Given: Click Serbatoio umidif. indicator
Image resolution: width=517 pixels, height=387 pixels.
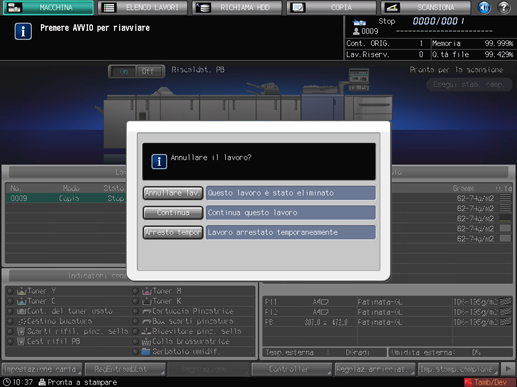Looking at the screenshot, I should tap(176, 352).
